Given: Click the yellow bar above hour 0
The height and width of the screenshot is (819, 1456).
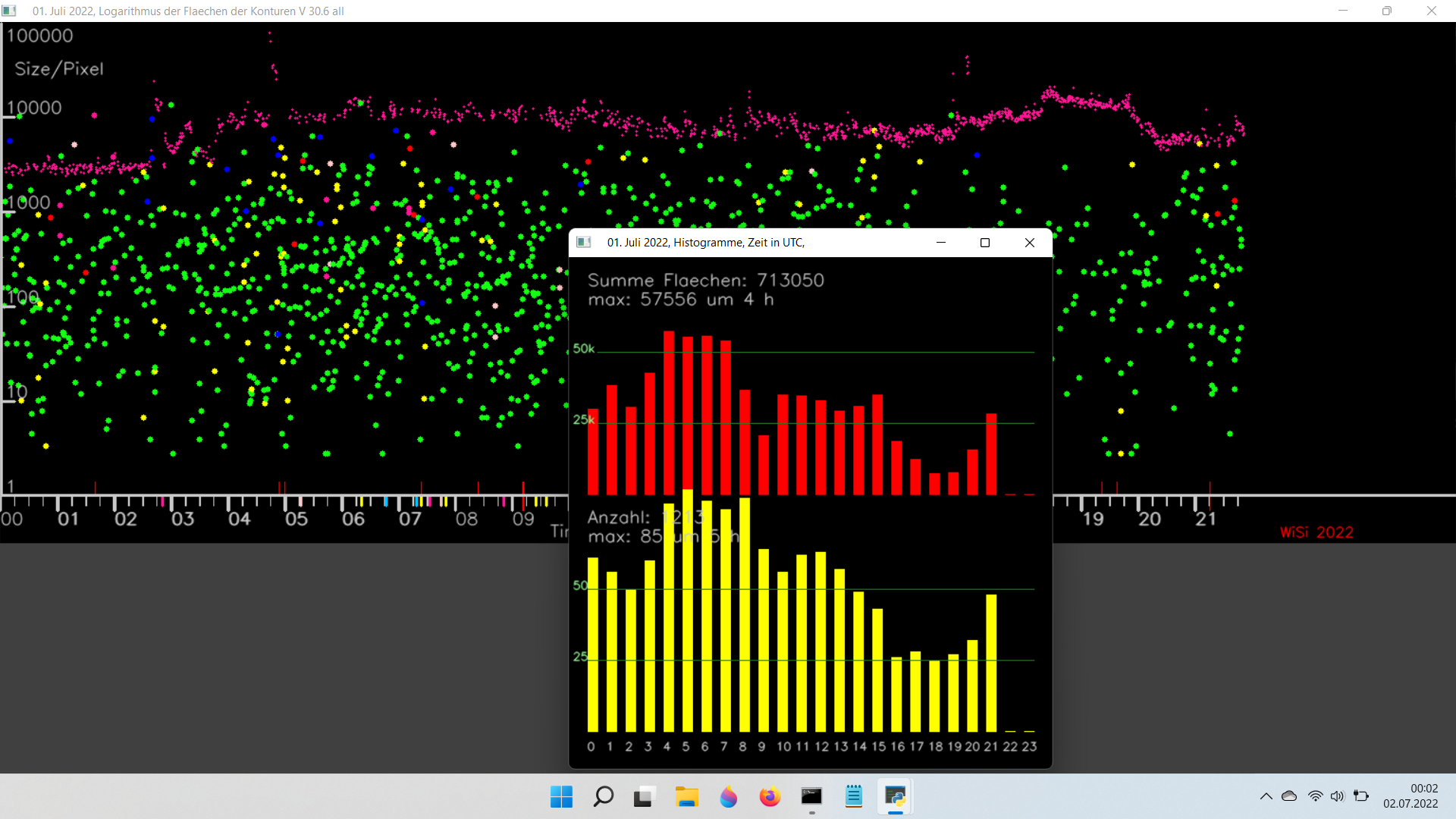Looking at the screenshot, I should [593, 645].
